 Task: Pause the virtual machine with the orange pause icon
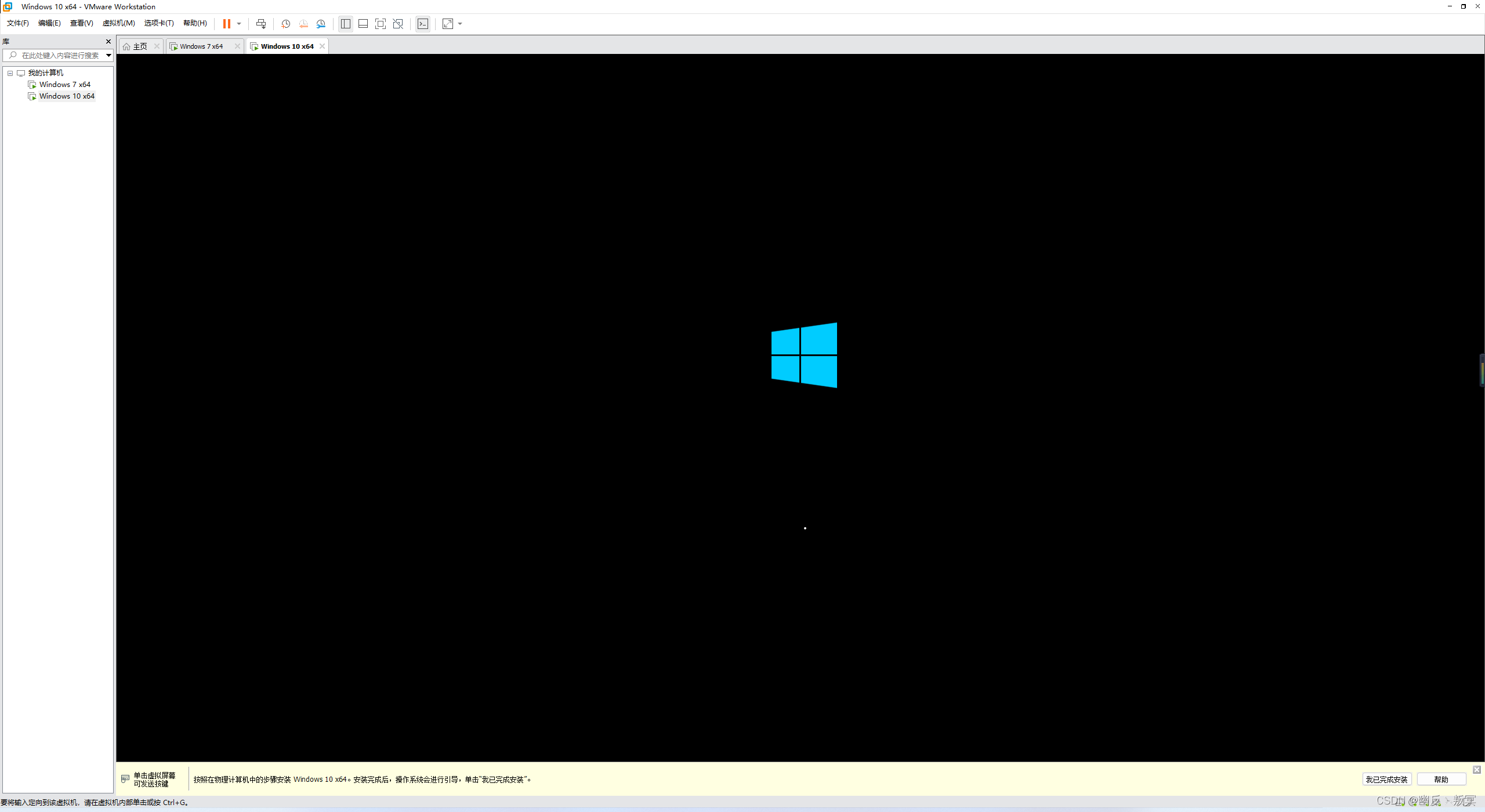pyautogui.click(x=226, y=24)
